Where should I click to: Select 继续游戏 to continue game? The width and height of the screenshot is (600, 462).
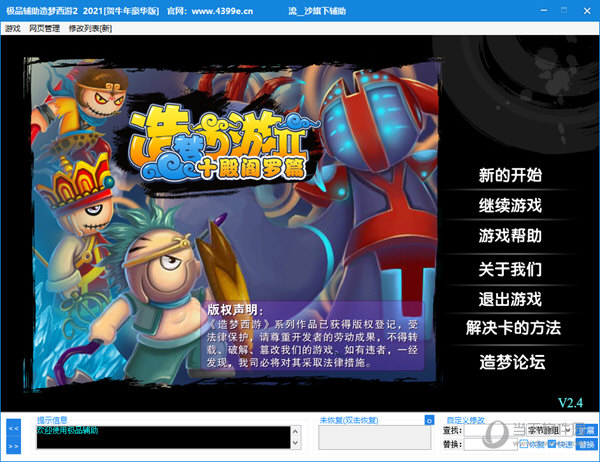tap(510, 205)
